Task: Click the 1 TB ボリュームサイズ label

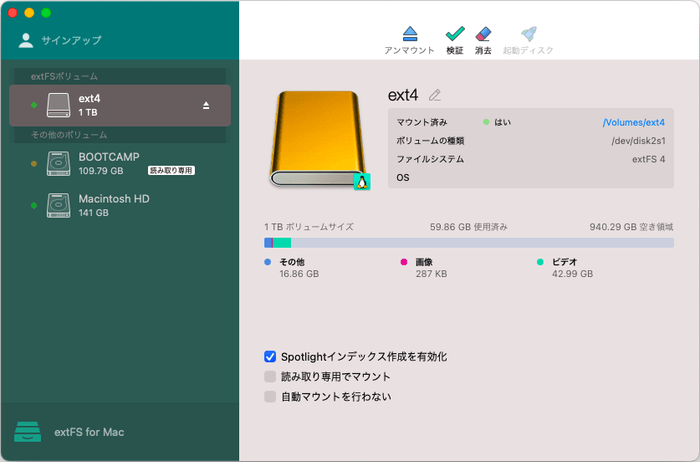Action: [309, 227]
